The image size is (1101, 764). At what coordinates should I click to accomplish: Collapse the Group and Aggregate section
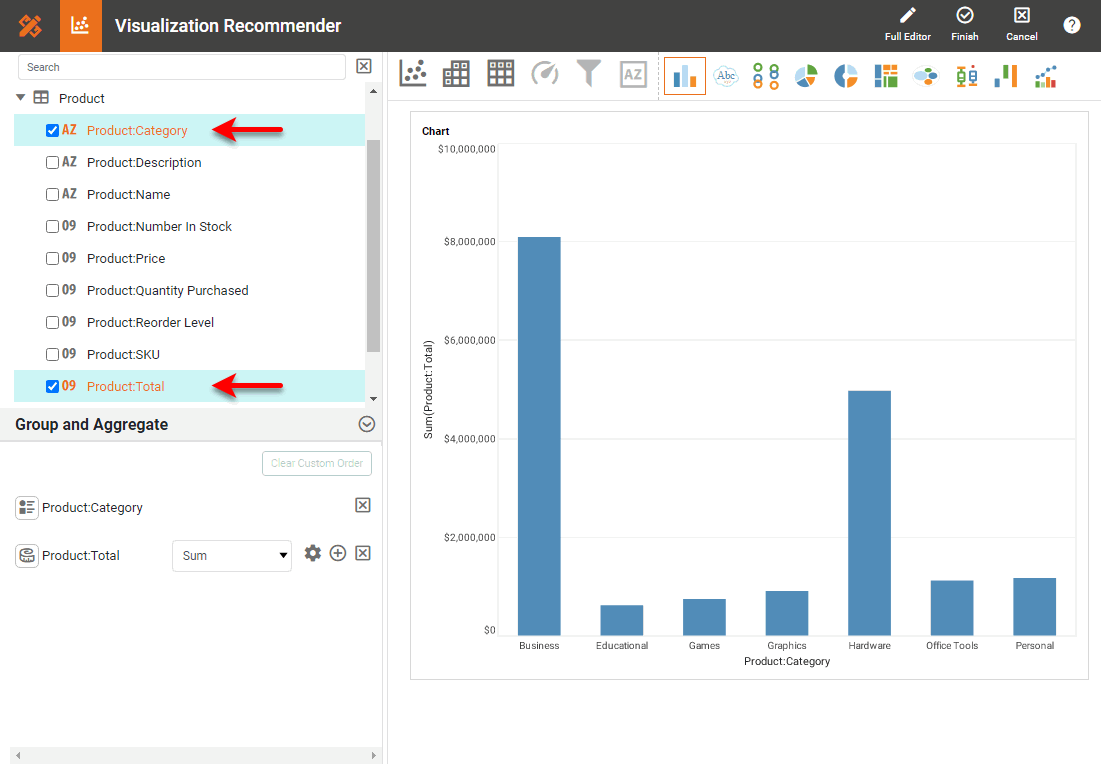366,423
